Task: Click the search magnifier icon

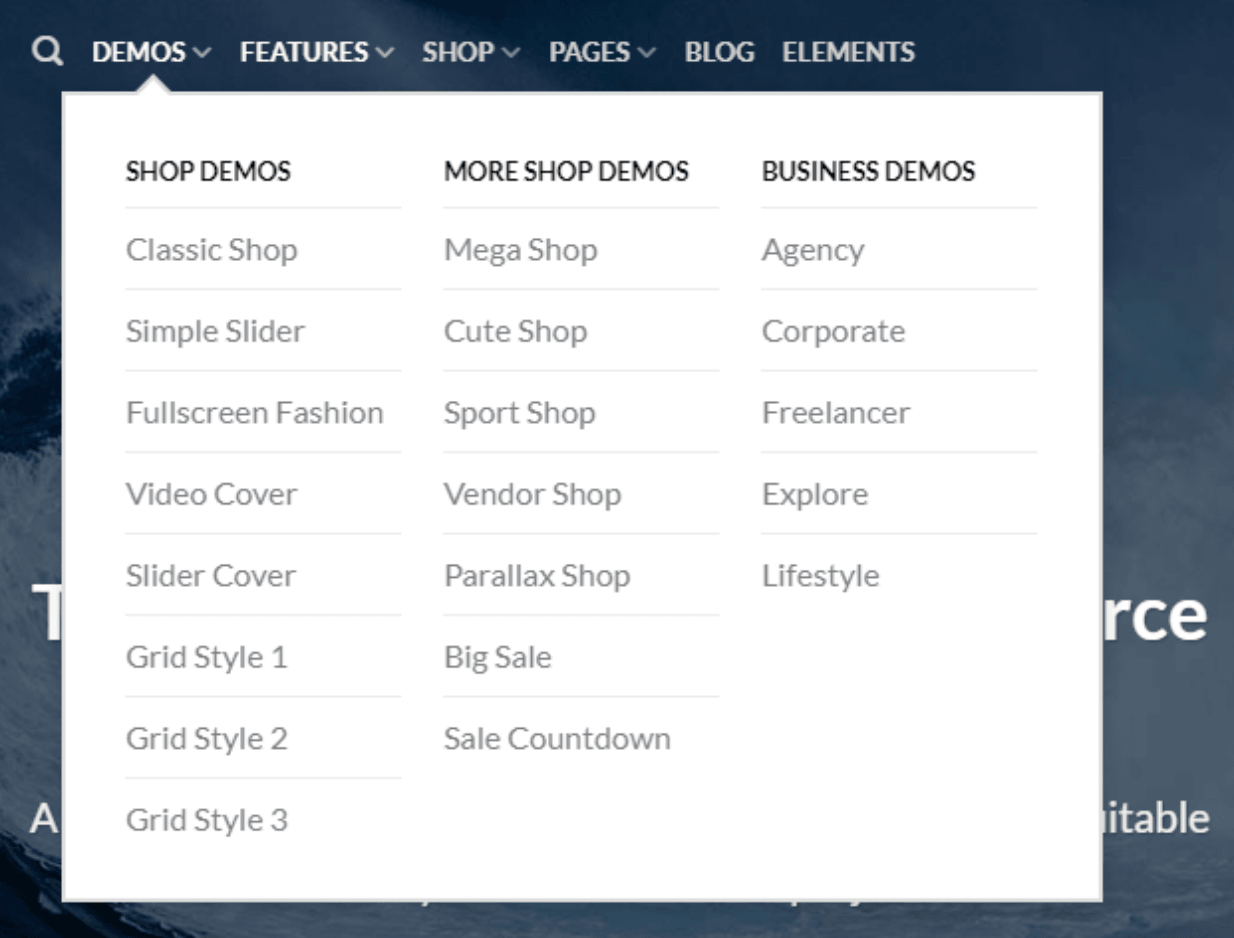Action: pyautogui.click(x=46, y=51)
